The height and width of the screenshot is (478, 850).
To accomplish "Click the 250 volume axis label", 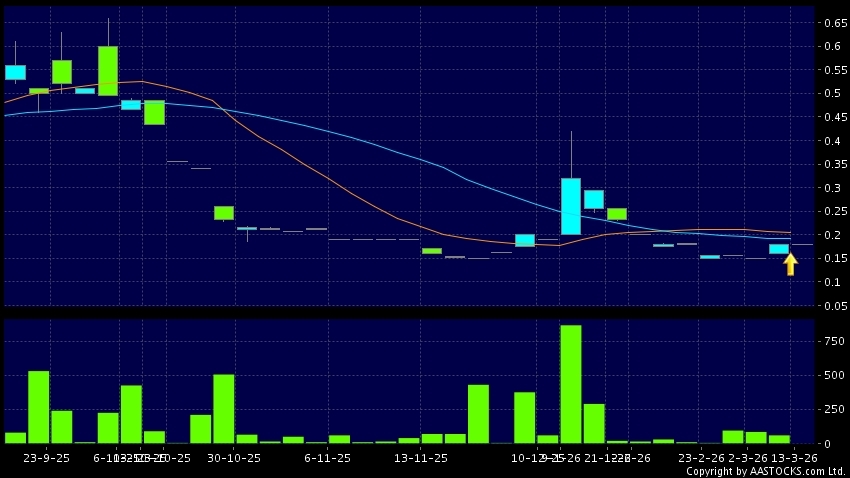I will tap(832, 409).
